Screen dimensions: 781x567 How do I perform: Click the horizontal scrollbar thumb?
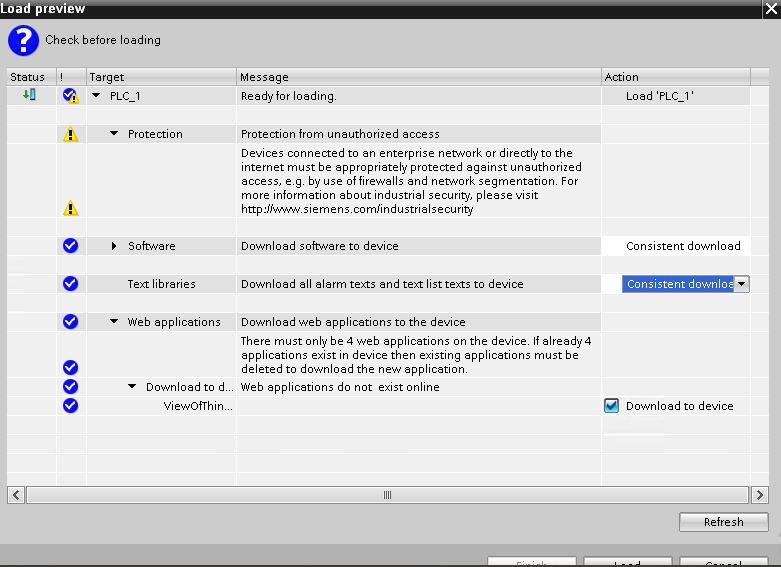pyautogui.click(x=388, y=495)
